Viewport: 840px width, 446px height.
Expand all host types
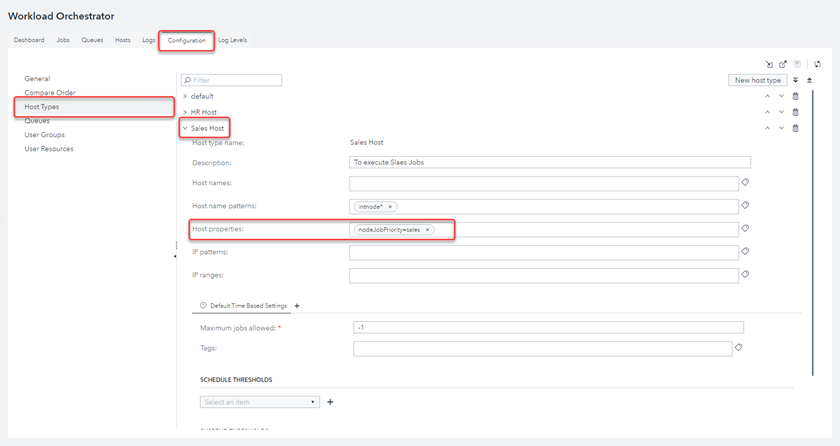(796, 80)
